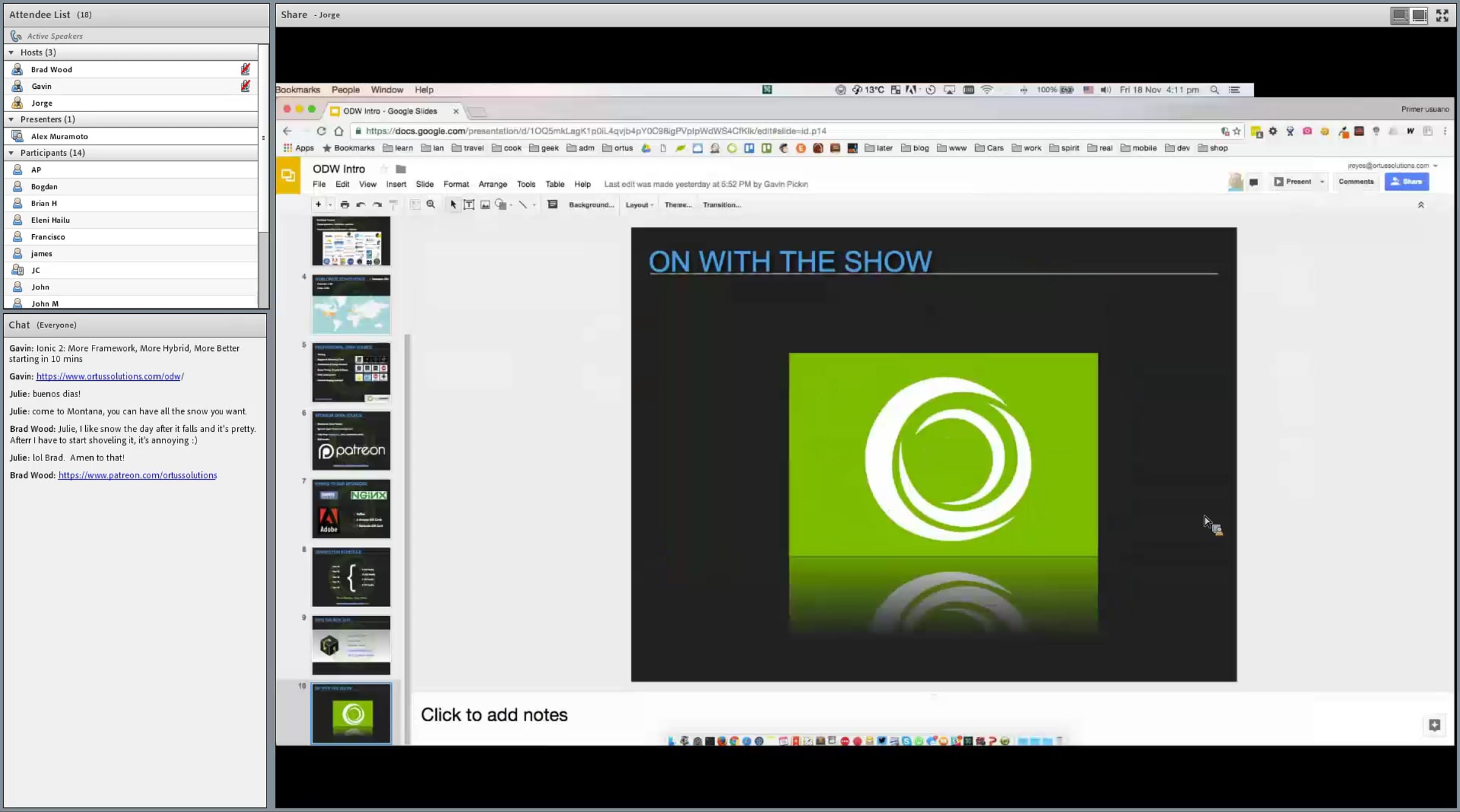Open Chrome three-dot menu
1460x812 pixels.
(x=1445, y=131)
